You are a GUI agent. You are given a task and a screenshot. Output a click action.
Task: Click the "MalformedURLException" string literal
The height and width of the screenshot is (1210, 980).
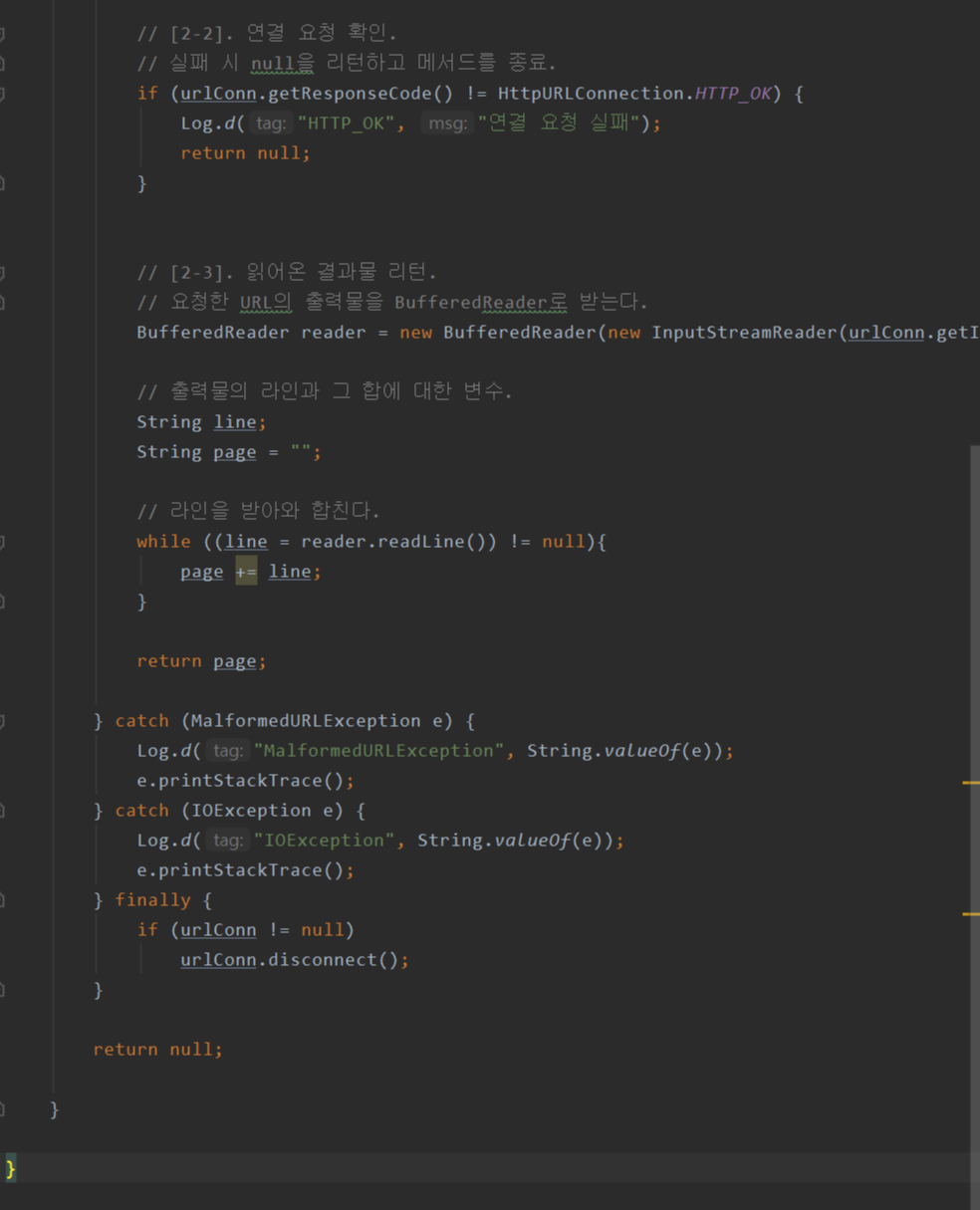[x=378, y=751]
